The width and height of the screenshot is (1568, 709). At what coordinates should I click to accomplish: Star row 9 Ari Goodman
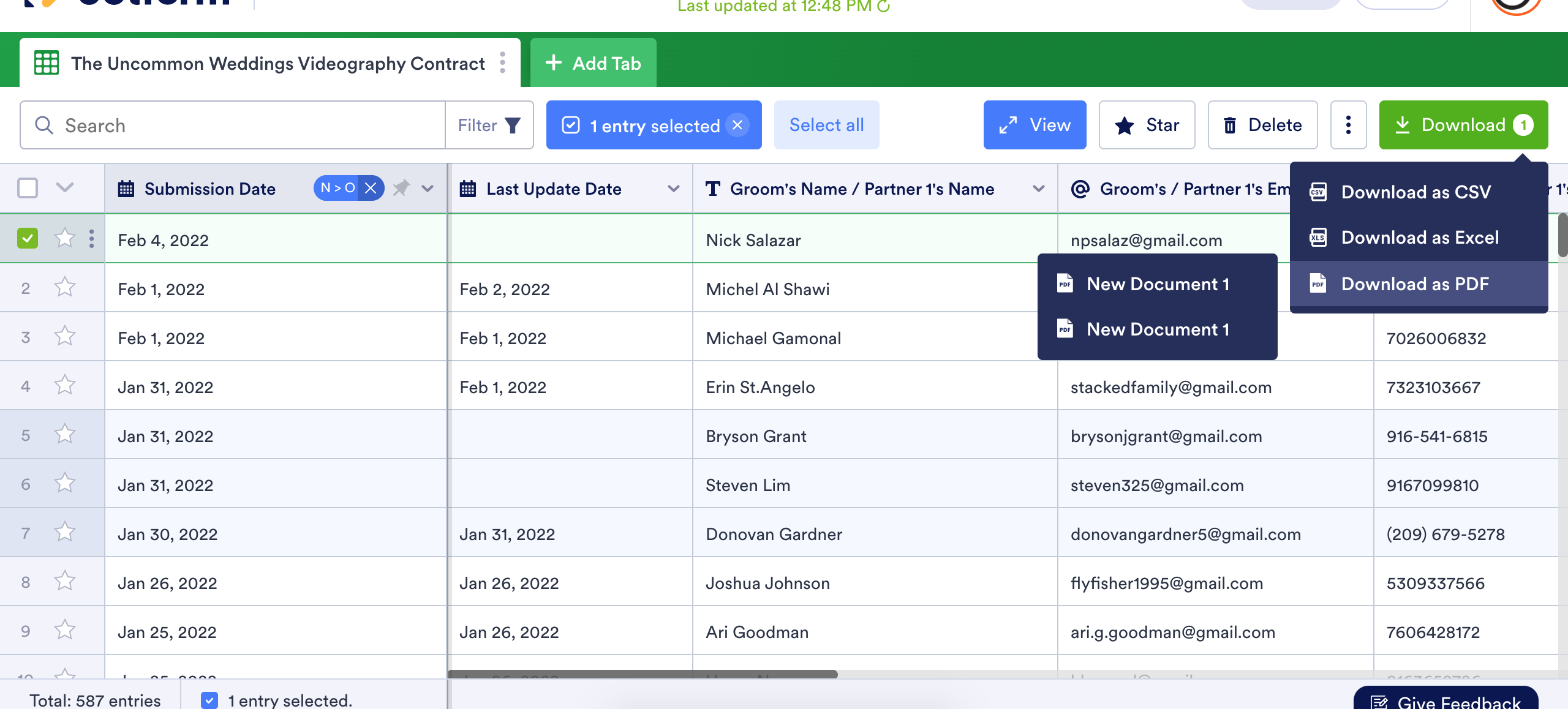64,629
